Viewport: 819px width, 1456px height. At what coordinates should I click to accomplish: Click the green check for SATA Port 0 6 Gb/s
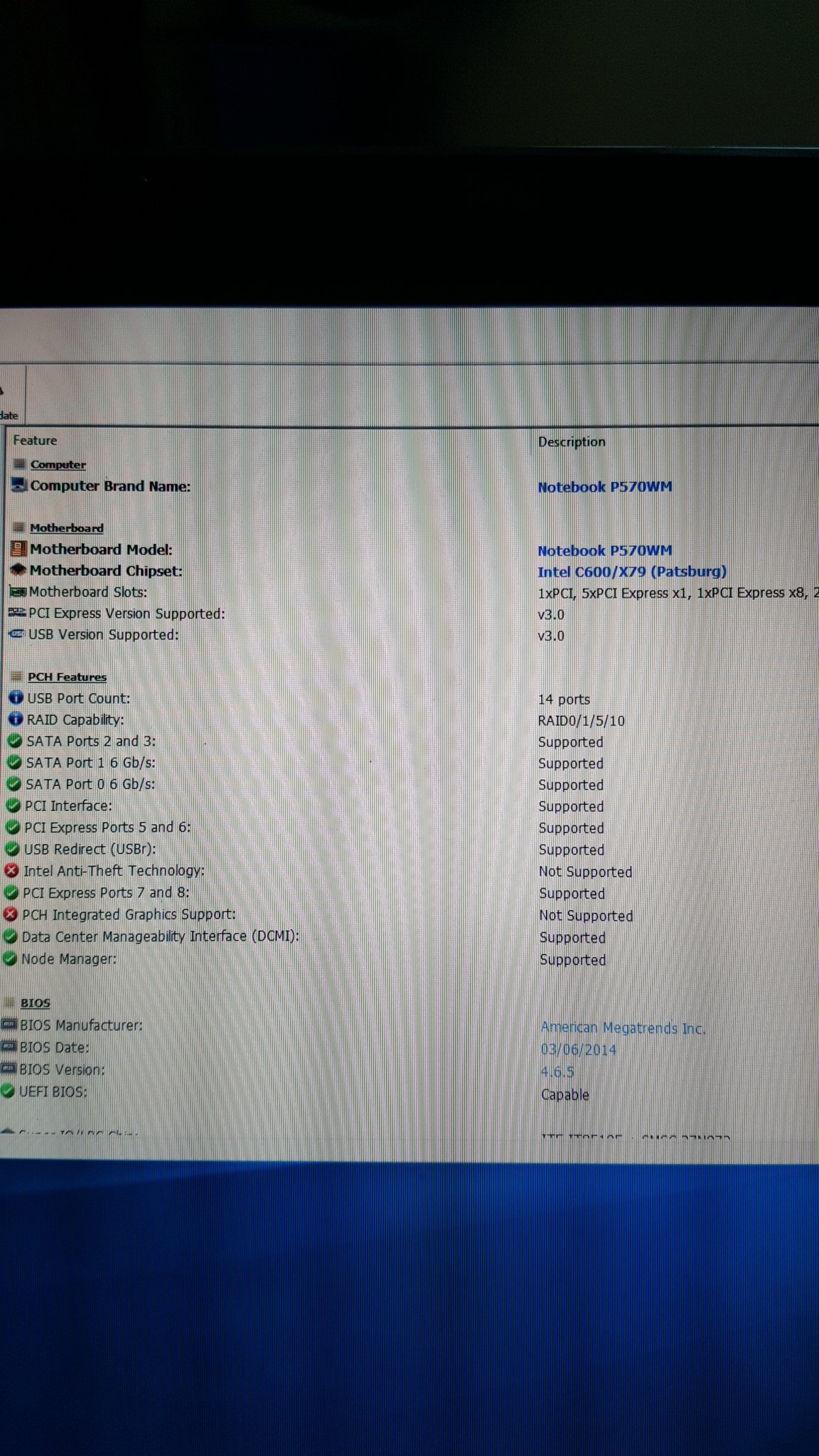(x=14, y=783)
